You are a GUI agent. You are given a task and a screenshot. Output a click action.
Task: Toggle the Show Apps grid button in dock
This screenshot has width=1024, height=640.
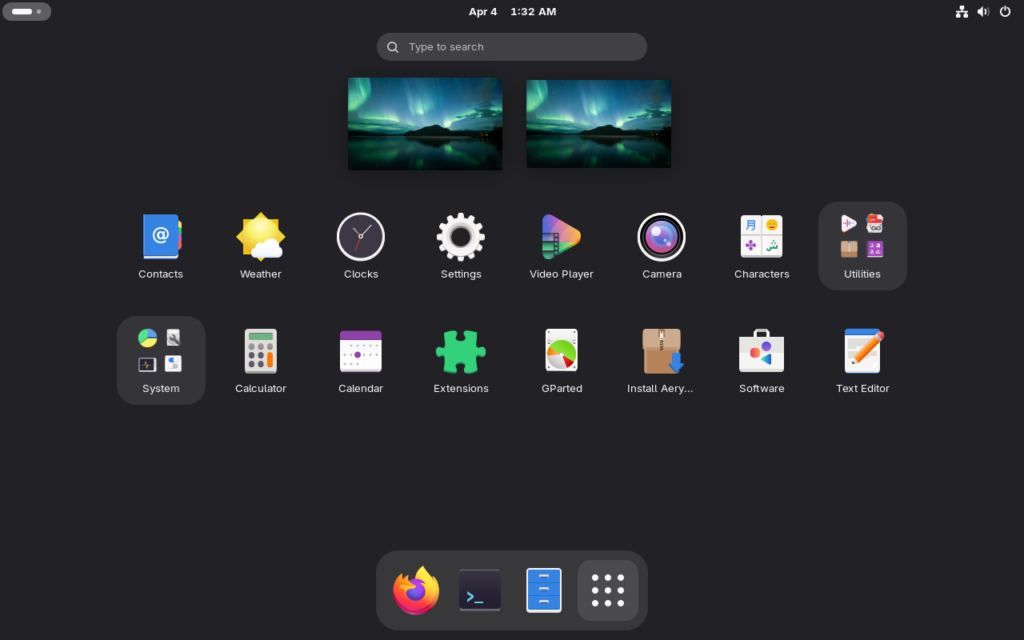(x=608, y=591)
